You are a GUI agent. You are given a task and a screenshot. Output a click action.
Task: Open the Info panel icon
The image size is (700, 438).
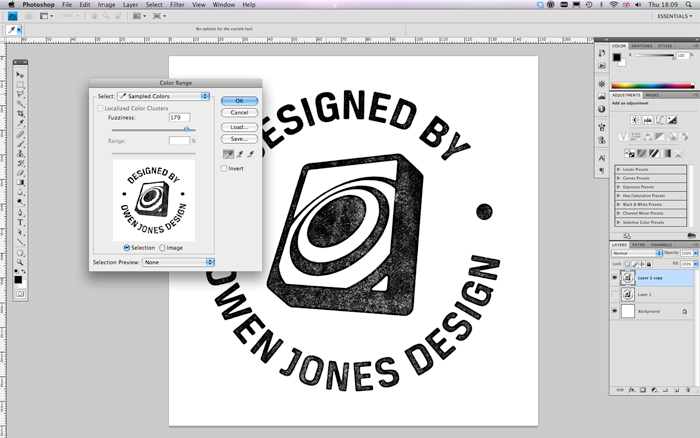(602, 109)
